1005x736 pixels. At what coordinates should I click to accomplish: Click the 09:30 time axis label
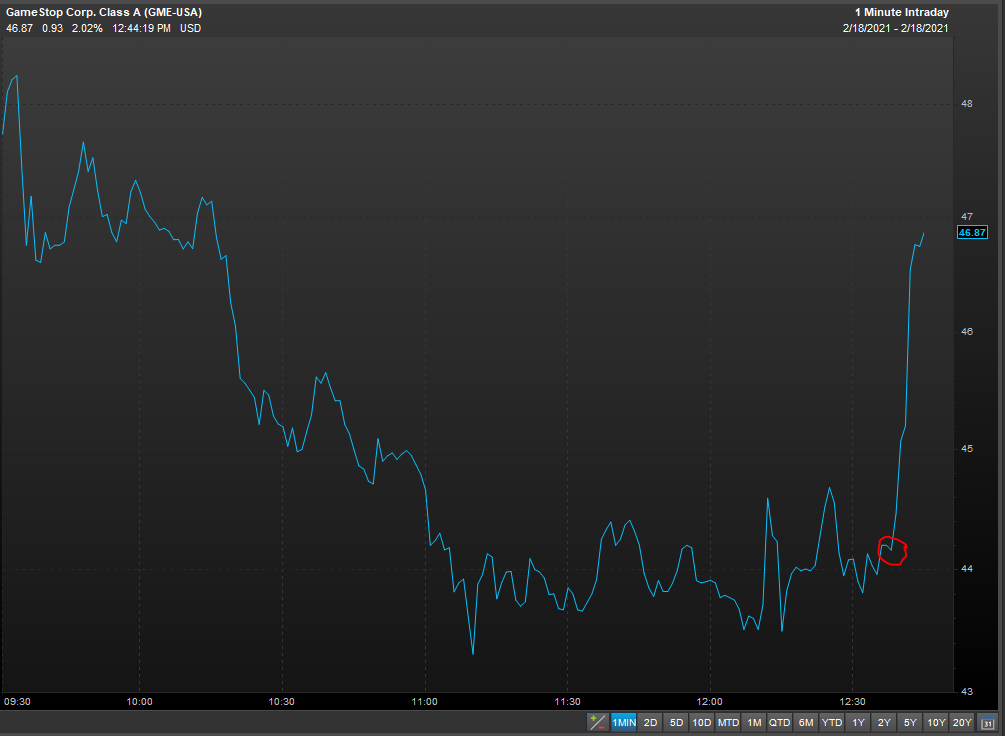click(17, 701)
